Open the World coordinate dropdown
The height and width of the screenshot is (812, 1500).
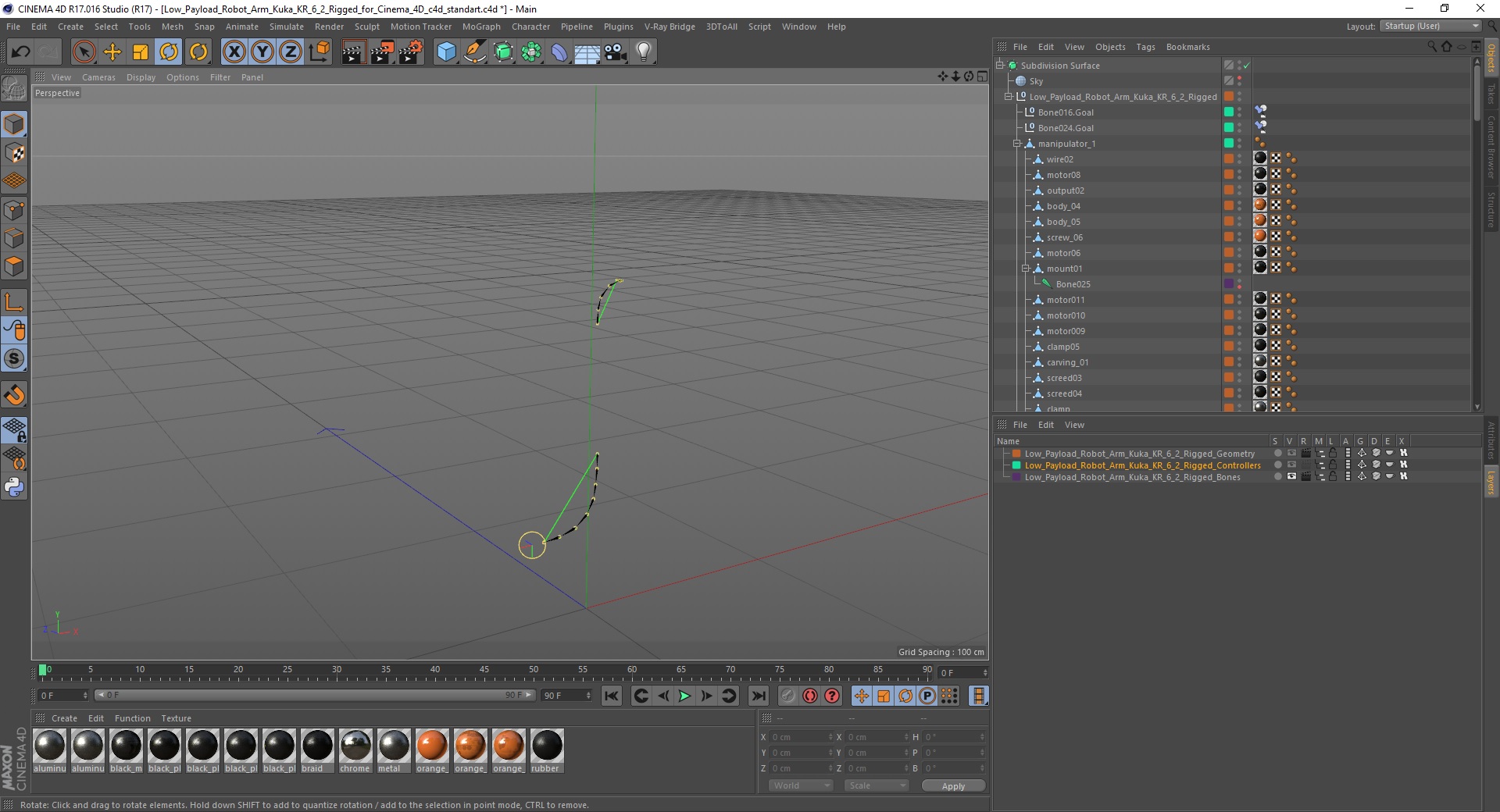[x=801, y=785]
